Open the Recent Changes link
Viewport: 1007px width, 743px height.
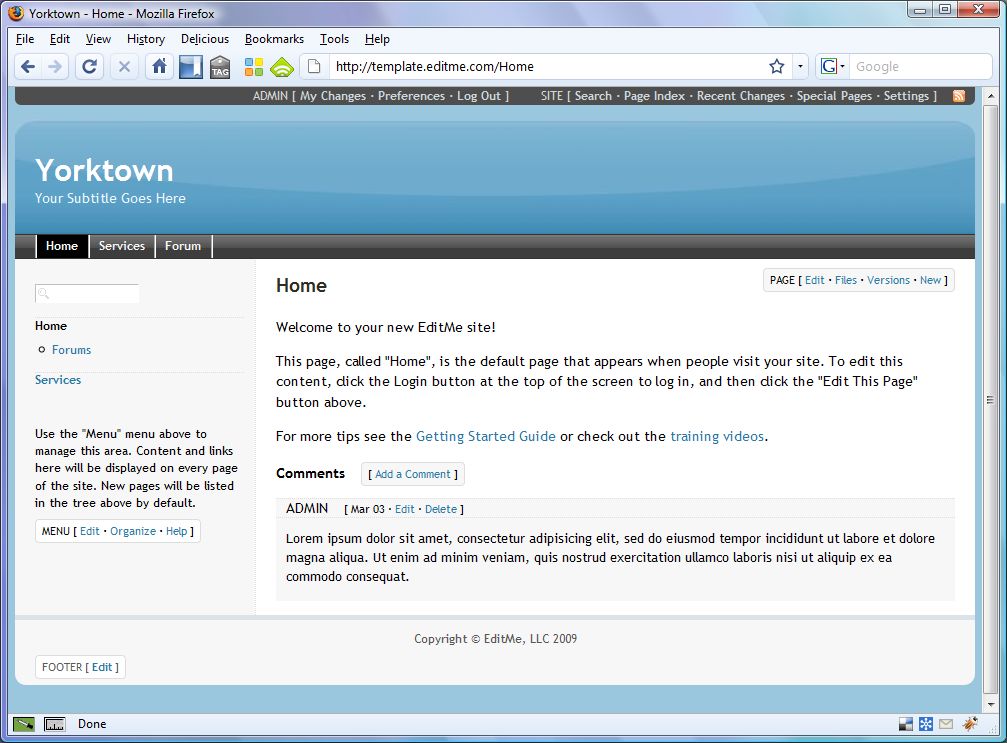740,96
